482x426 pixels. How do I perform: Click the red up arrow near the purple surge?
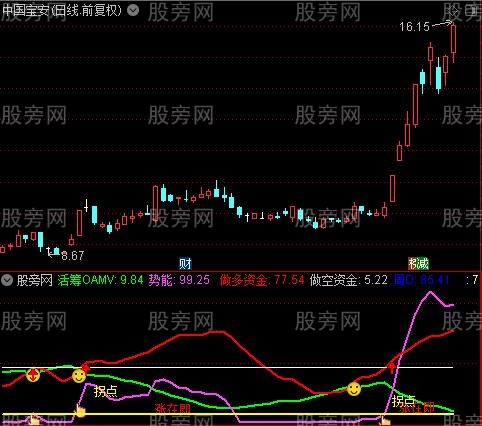click(392, 368)
